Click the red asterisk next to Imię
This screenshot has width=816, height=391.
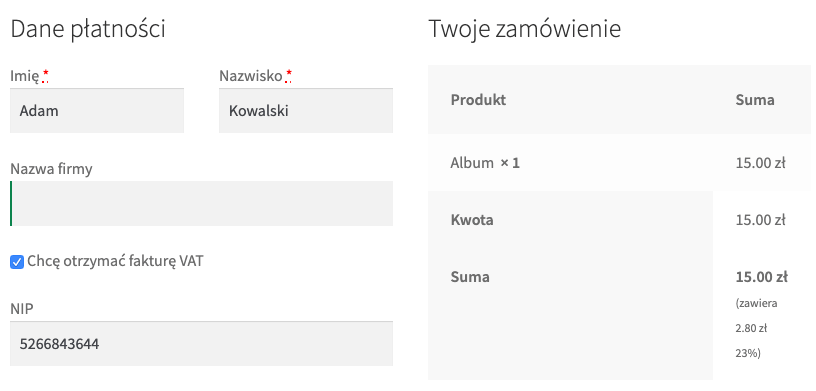46,75
